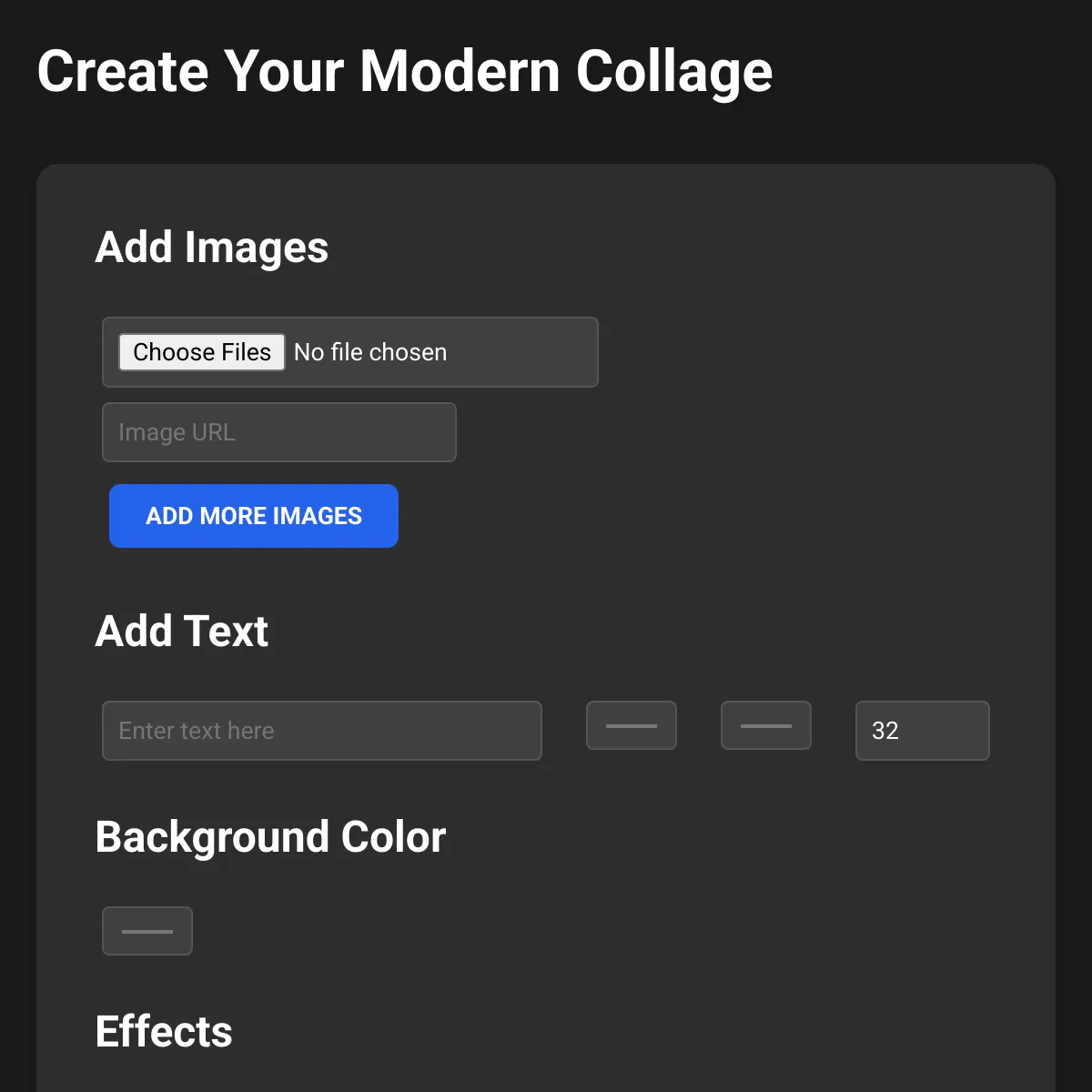
Task: Click the 'Create Your Modern Collage' title
Action: tap(405, 71)
